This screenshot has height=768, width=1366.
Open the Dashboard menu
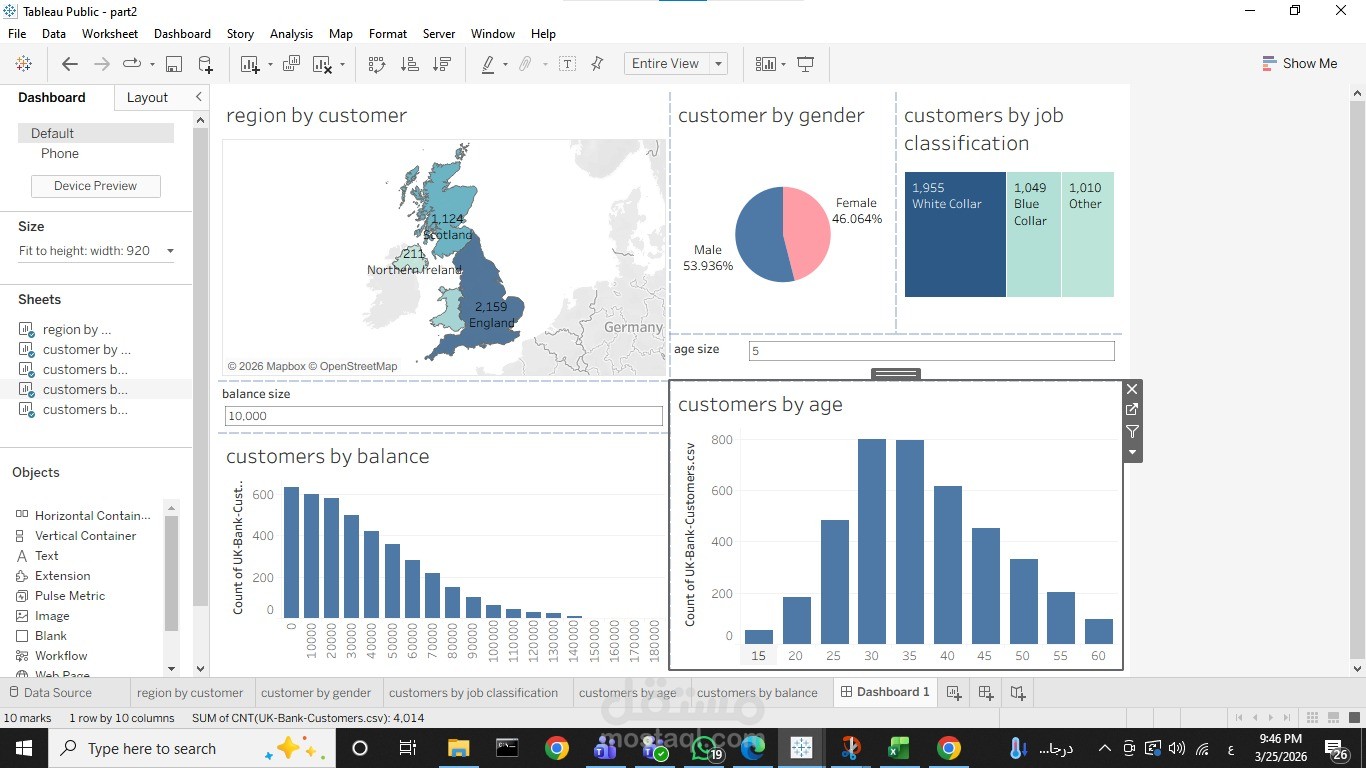pyautogui.click(x=181, y=33)
